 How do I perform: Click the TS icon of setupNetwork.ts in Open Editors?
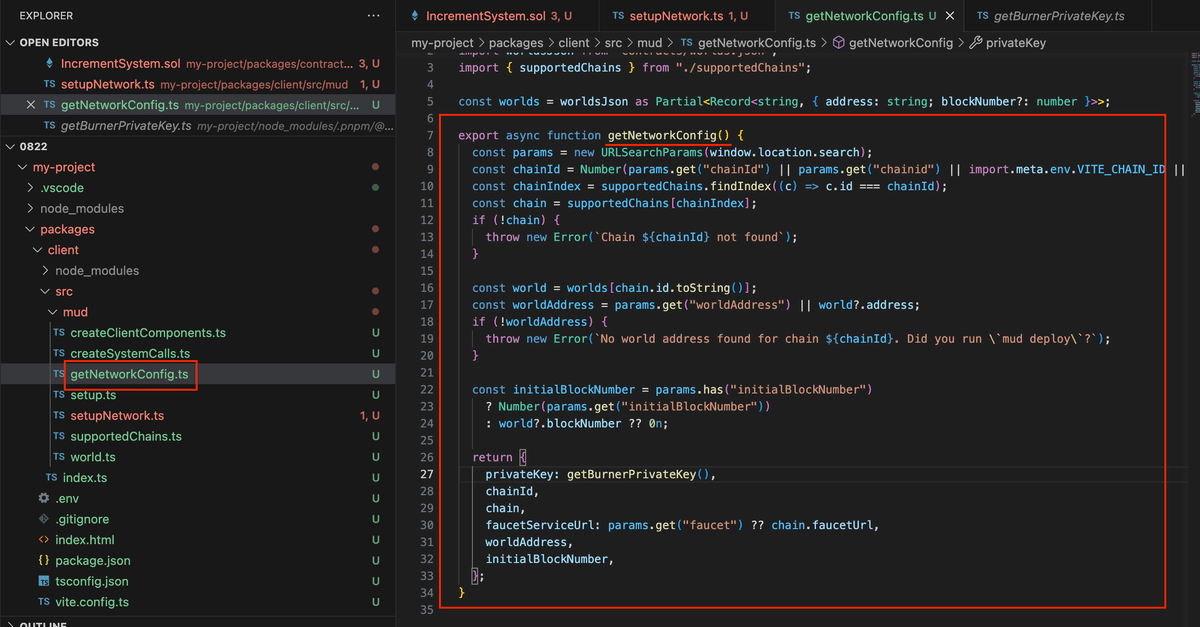(x=51, y=84)
